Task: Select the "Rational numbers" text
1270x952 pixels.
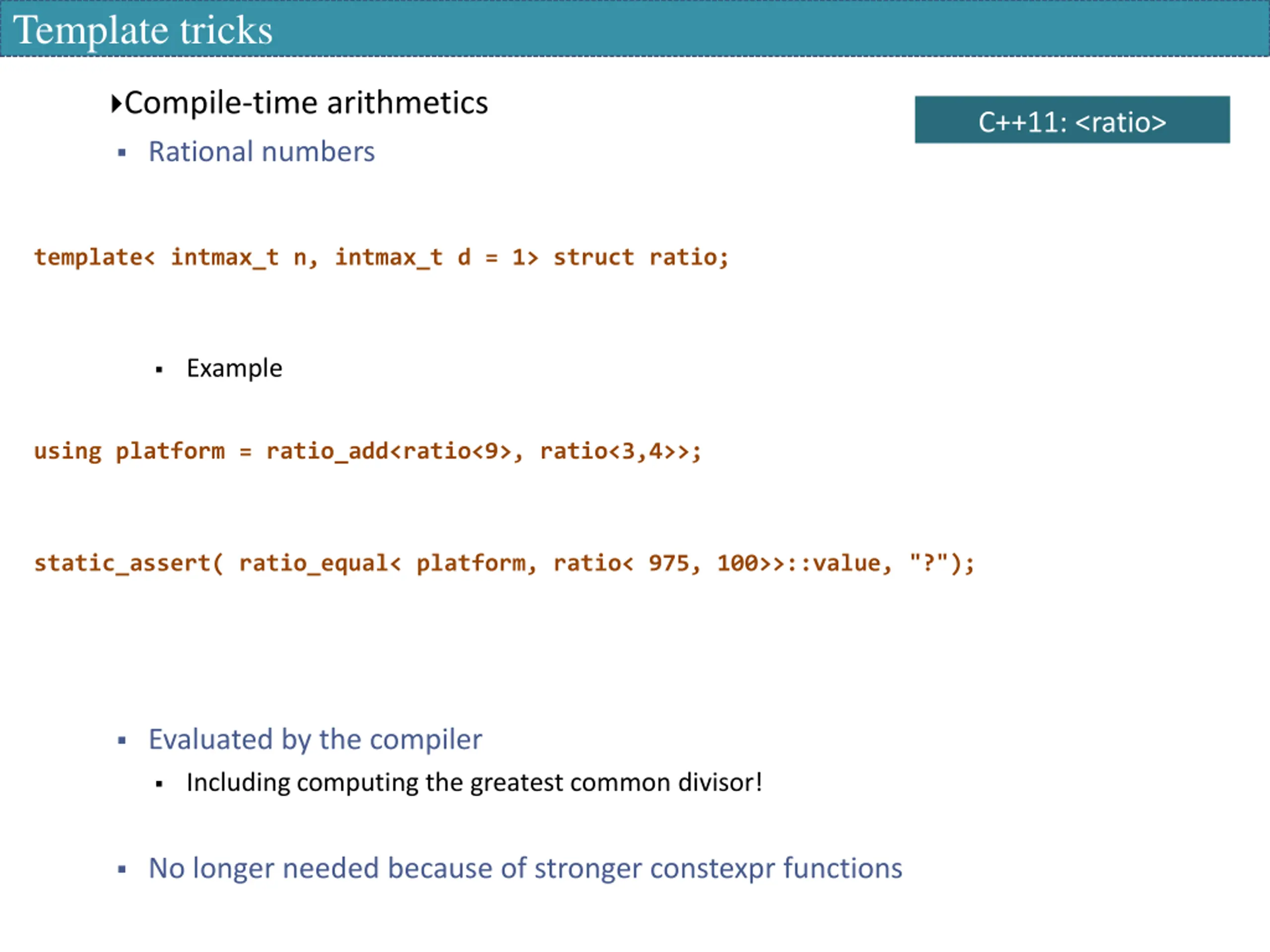Action: coord(261,152)
